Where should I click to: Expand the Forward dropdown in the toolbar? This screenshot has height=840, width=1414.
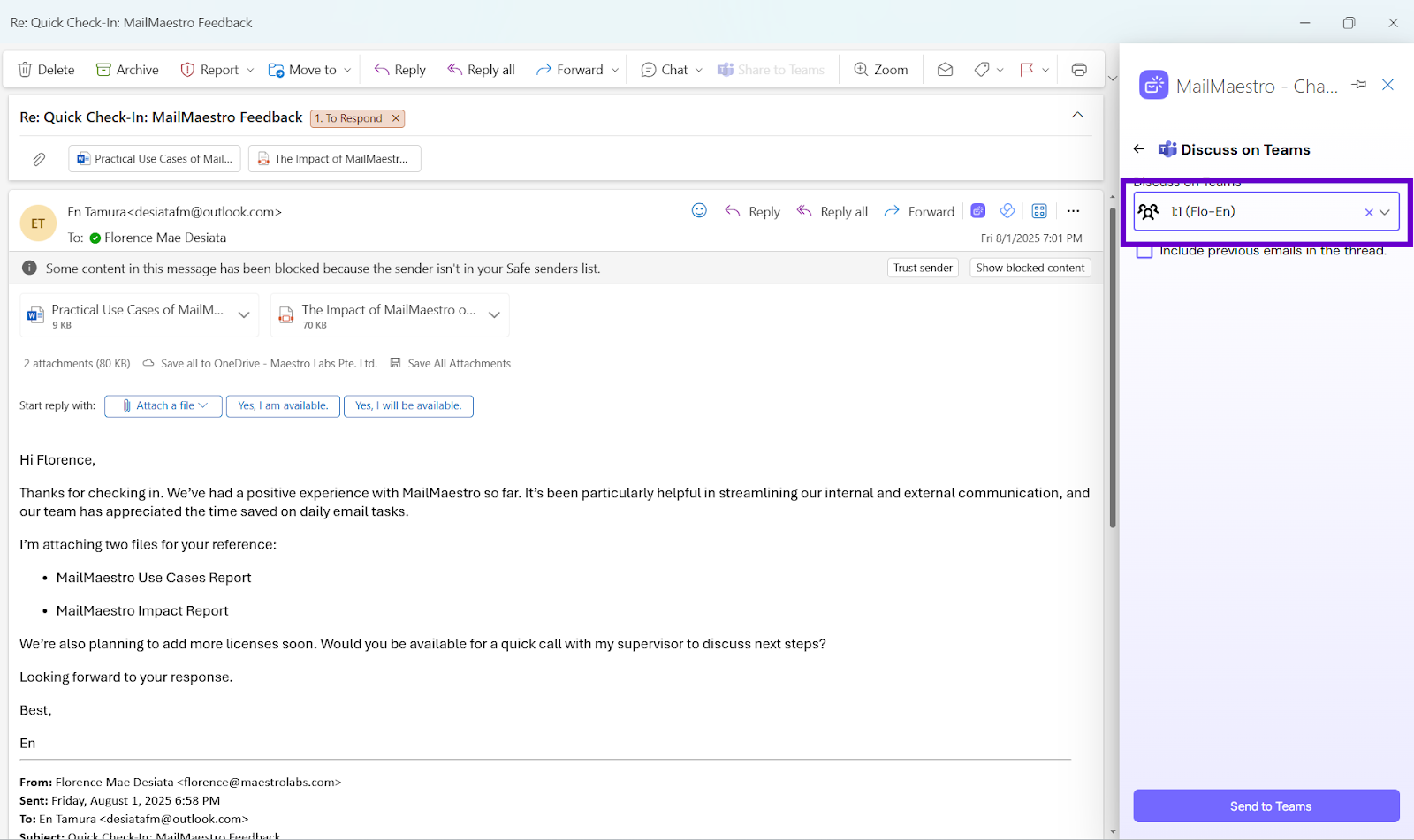(615, 70)
